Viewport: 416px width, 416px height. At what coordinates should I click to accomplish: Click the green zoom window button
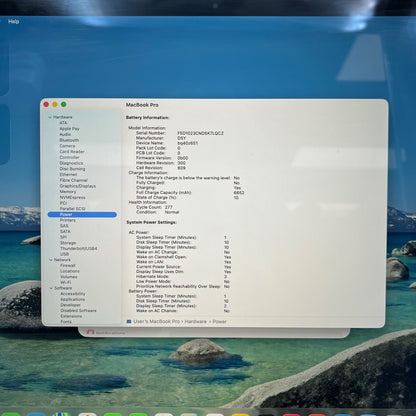pyautogui.click(x=64, y=104)
